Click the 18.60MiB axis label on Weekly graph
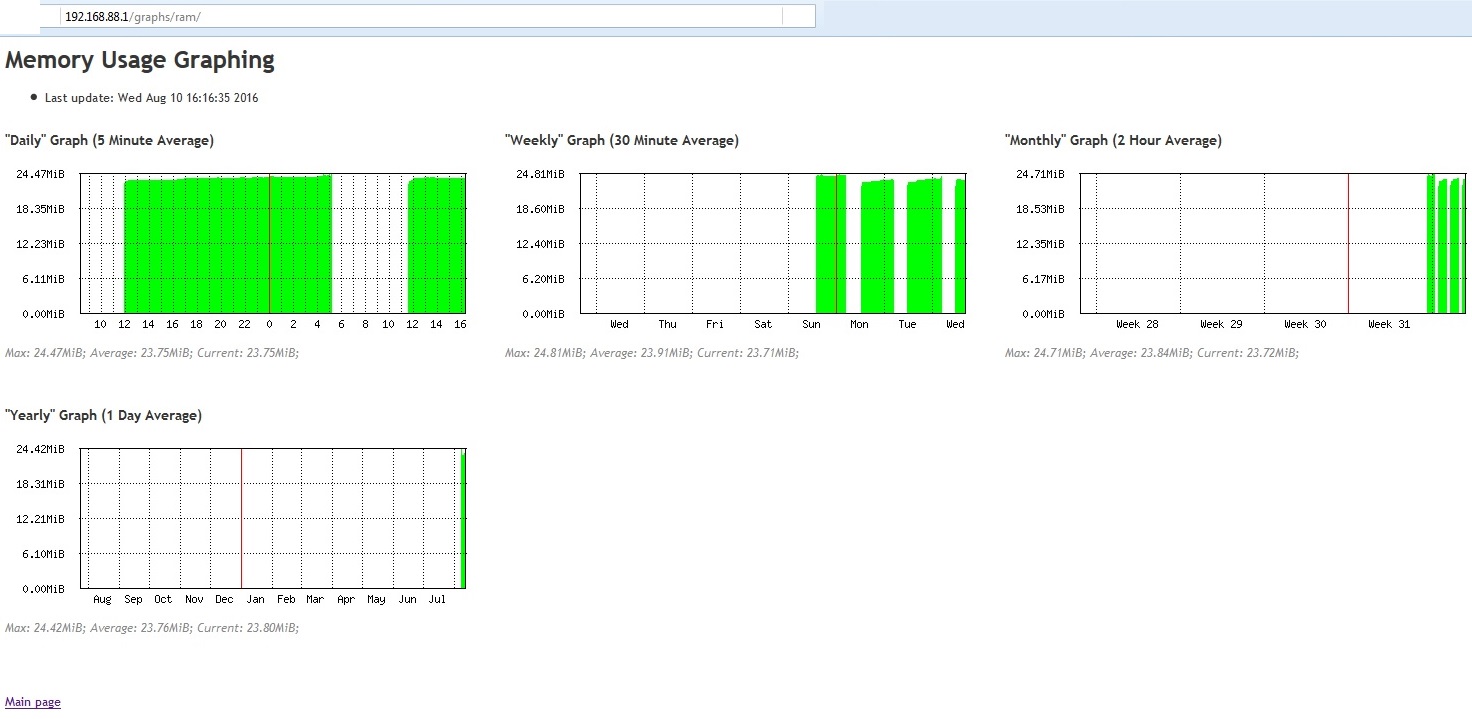This screenshot has height=719, width=1472. point(540,209)
